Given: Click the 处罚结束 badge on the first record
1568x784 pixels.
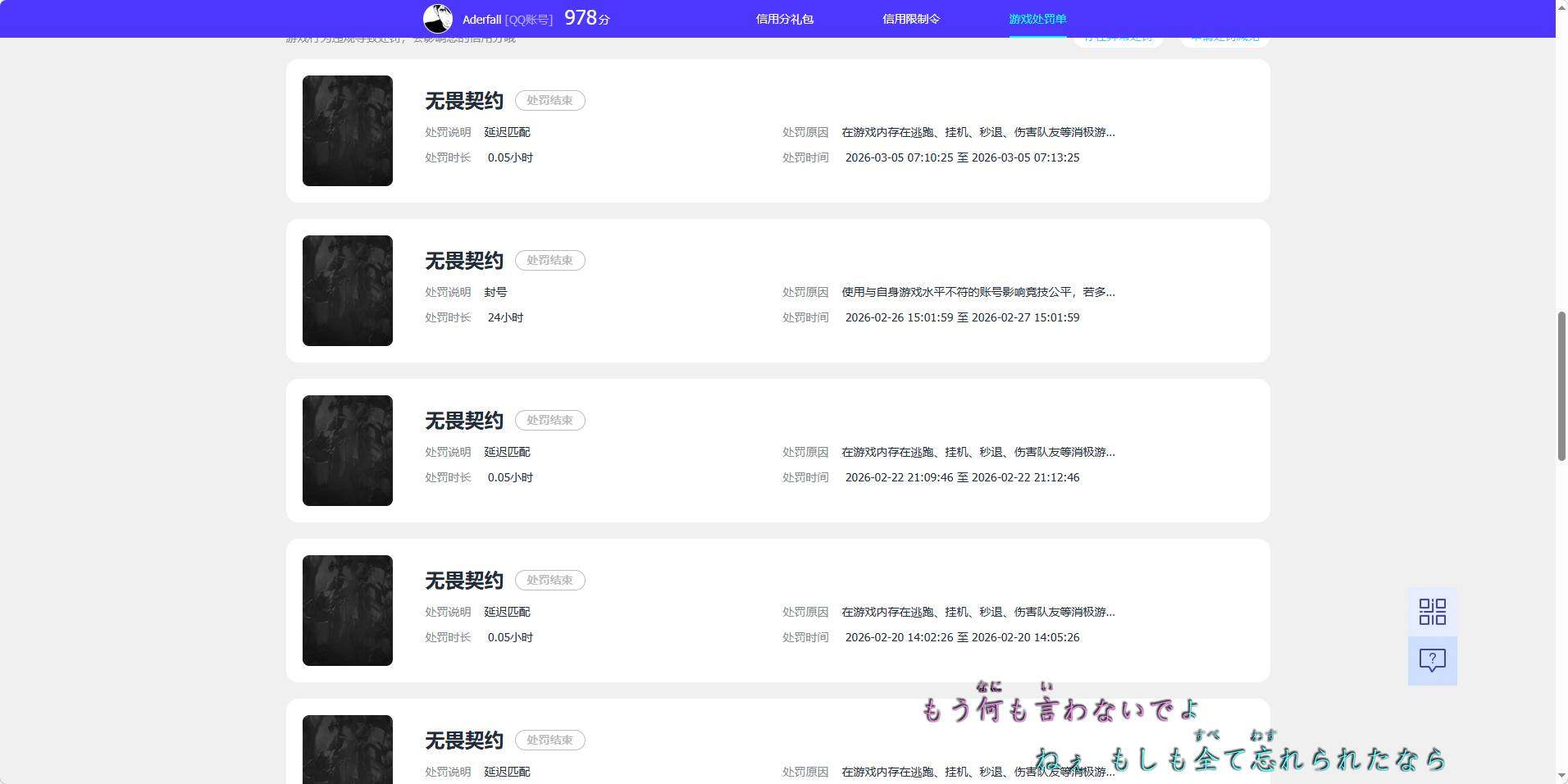Looking at the screenshot, I should tap(549, 100).
